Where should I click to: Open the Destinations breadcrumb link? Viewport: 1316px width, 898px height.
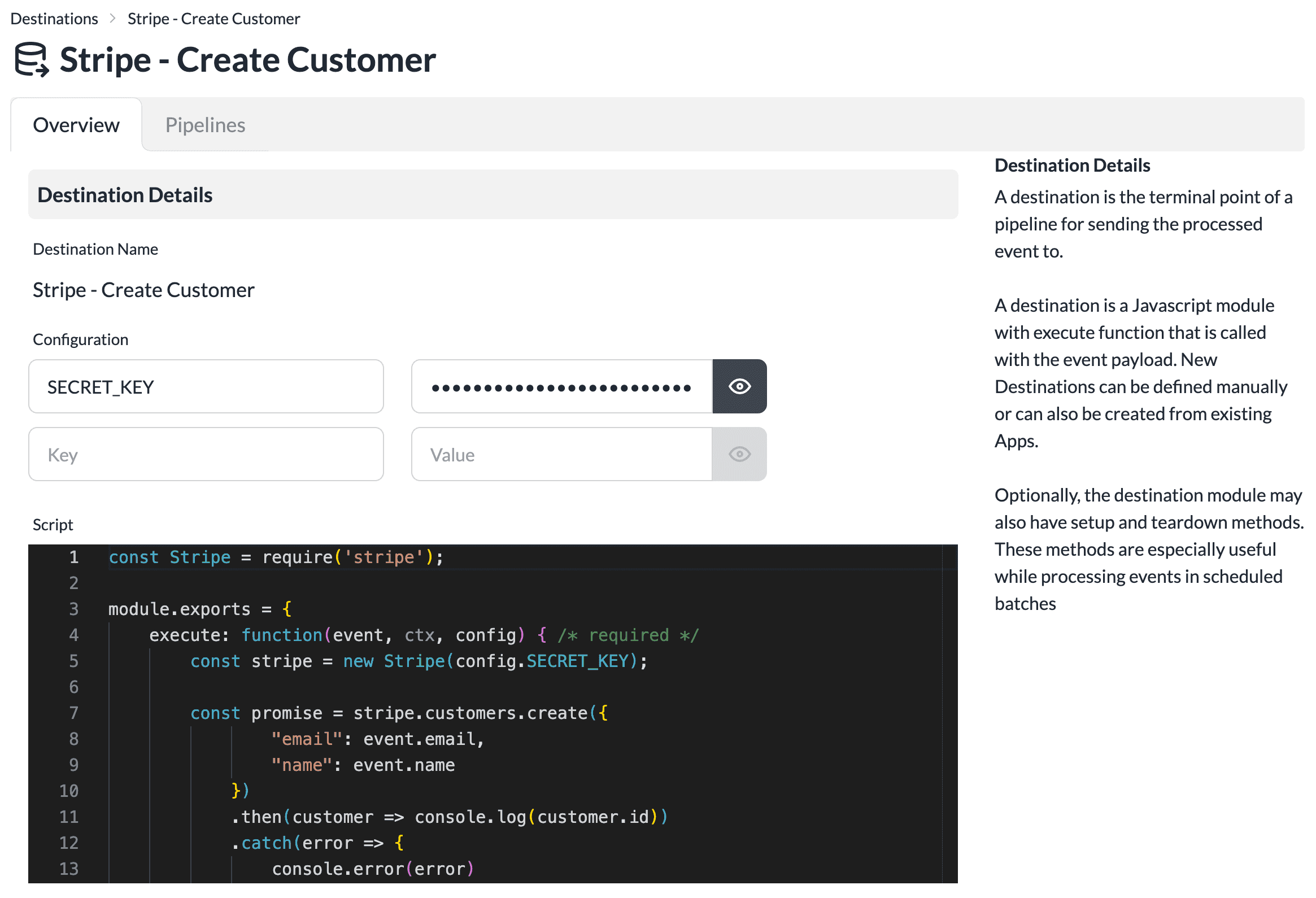[54, 19]
